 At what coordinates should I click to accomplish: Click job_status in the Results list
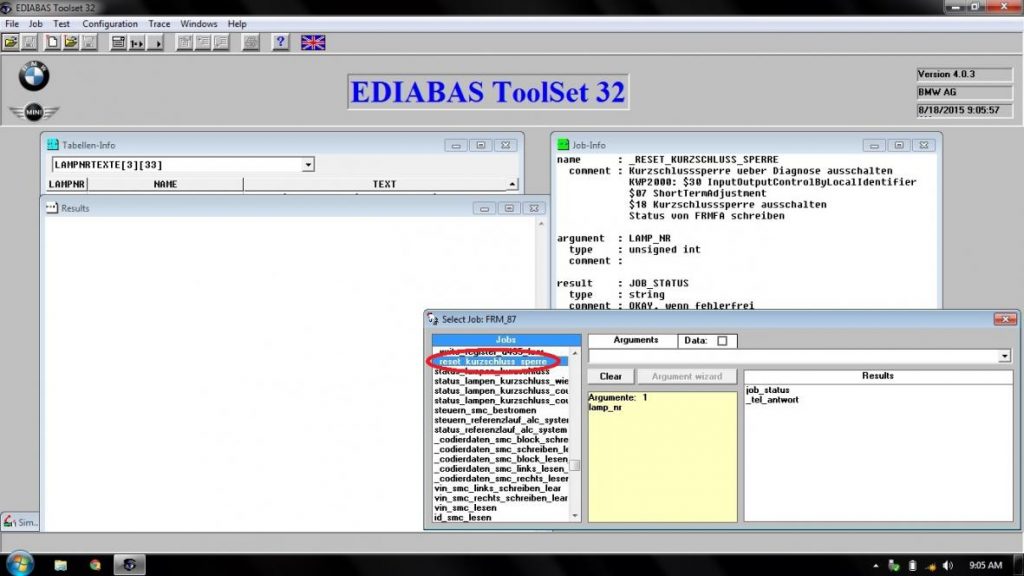pyautogui.click(x=767, y=391)
